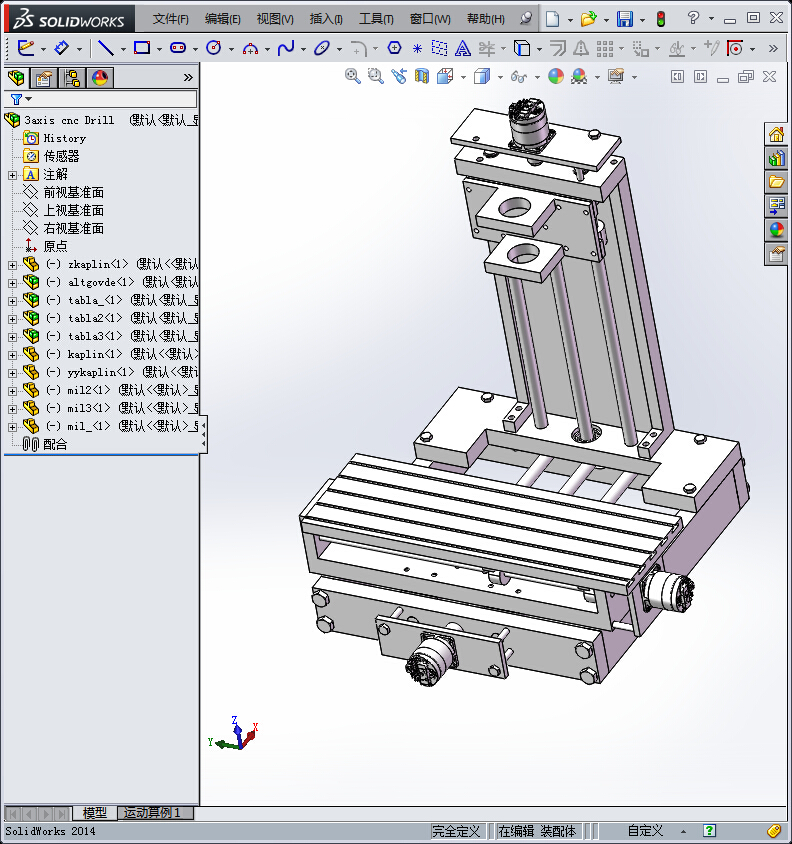Open the 帮助(H) menu
Screen dimensions: 792x844
[486, 19]
